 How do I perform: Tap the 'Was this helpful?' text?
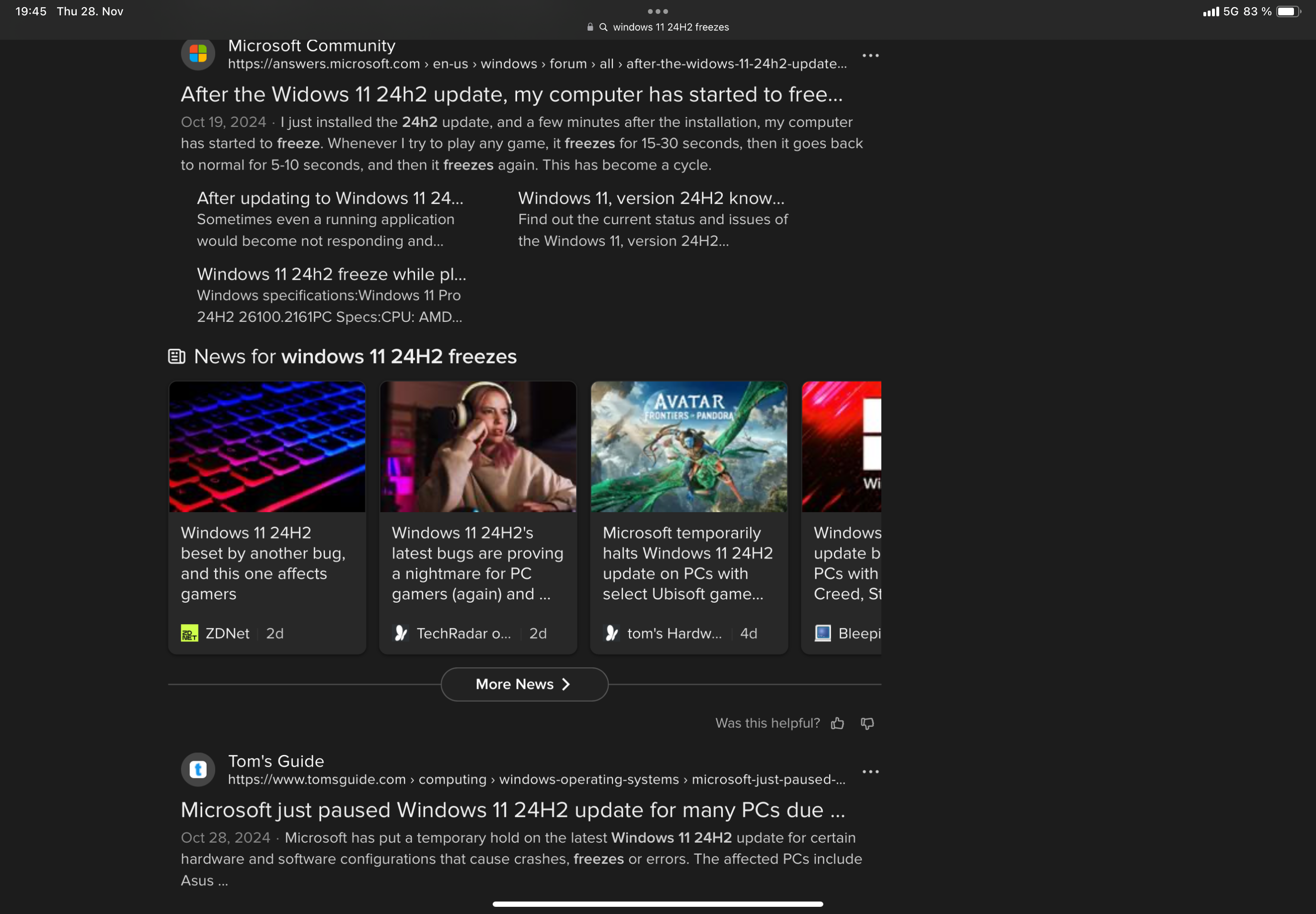tap(768, 723)
